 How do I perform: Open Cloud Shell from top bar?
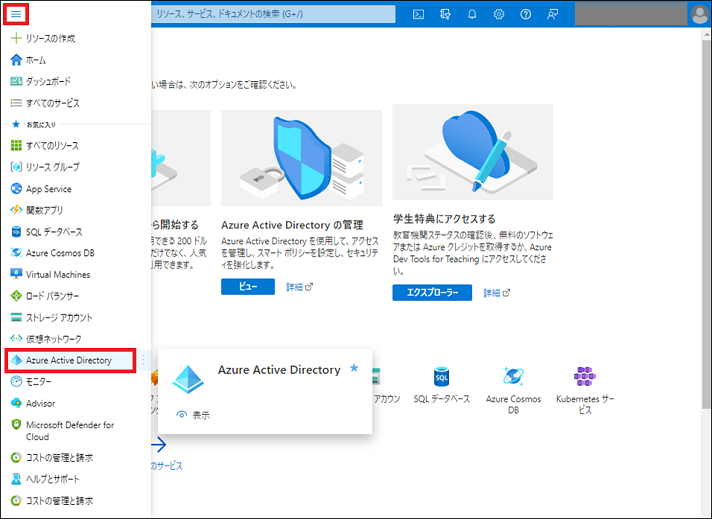coord(418,15)
